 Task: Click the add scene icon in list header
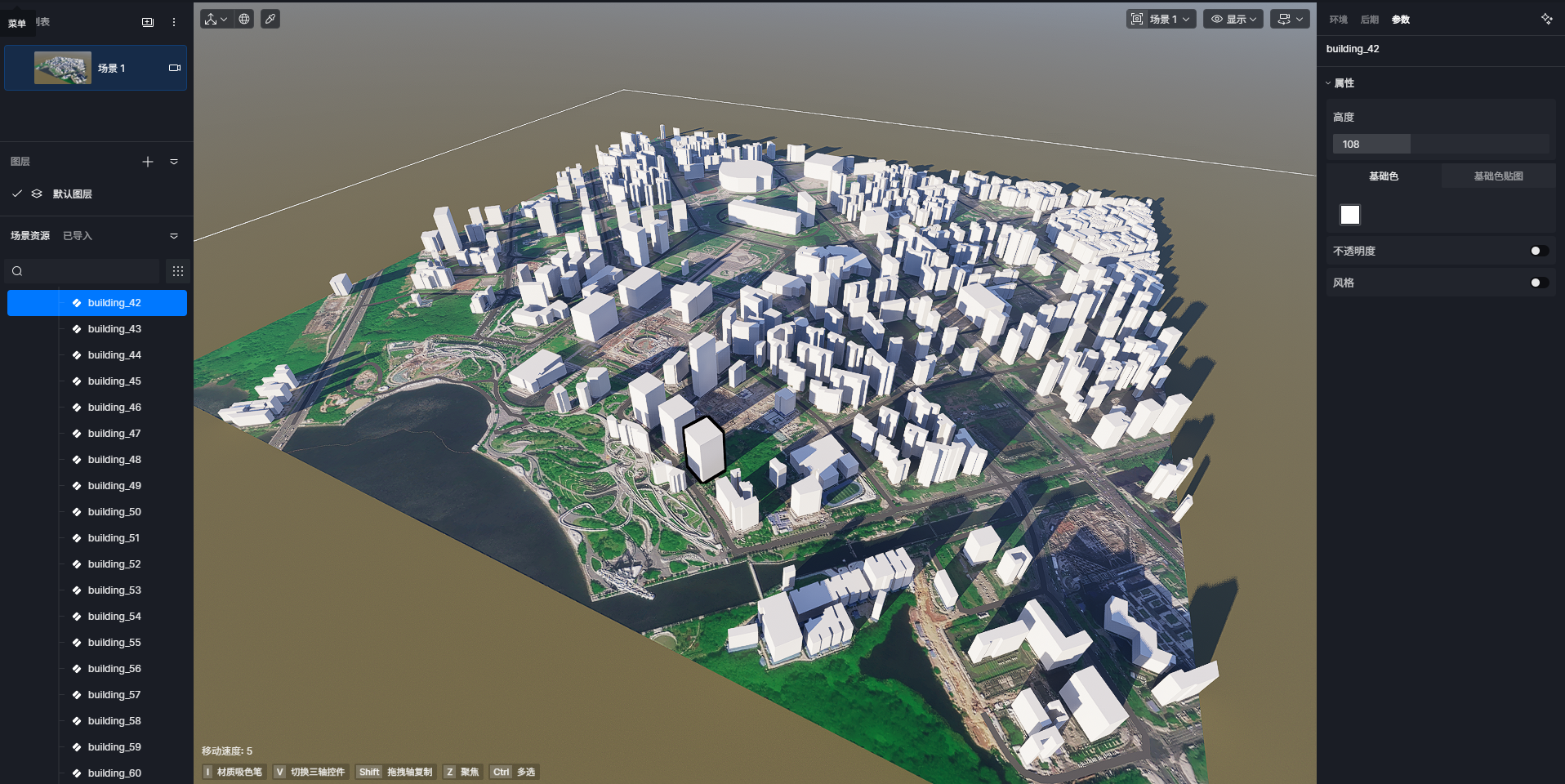148,22
